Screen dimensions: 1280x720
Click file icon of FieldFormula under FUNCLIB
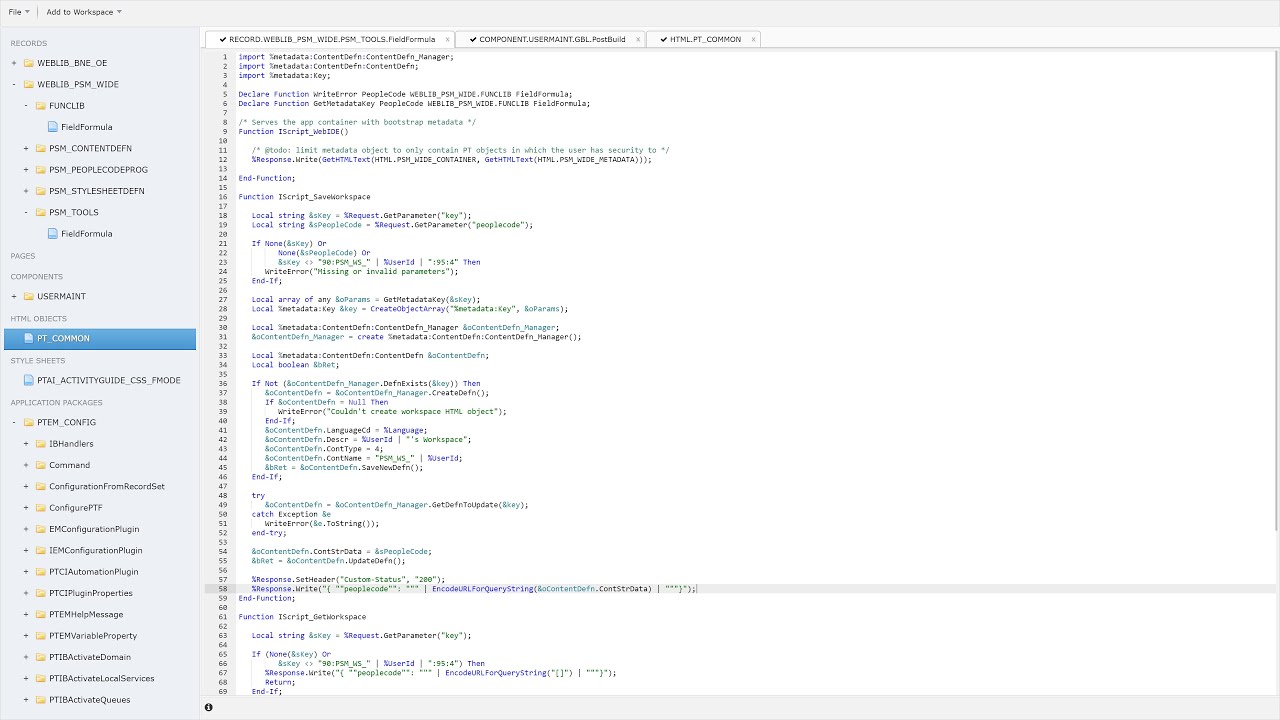53,127
